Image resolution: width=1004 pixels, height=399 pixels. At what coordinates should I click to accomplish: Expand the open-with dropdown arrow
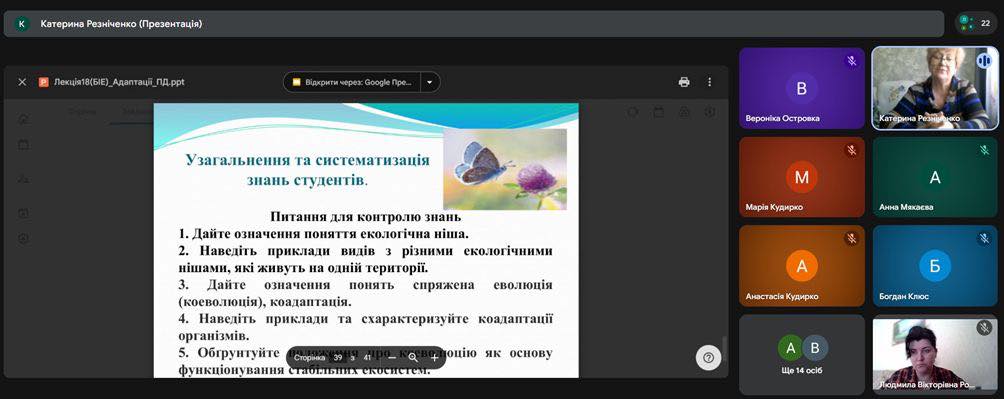pos(430,82)
